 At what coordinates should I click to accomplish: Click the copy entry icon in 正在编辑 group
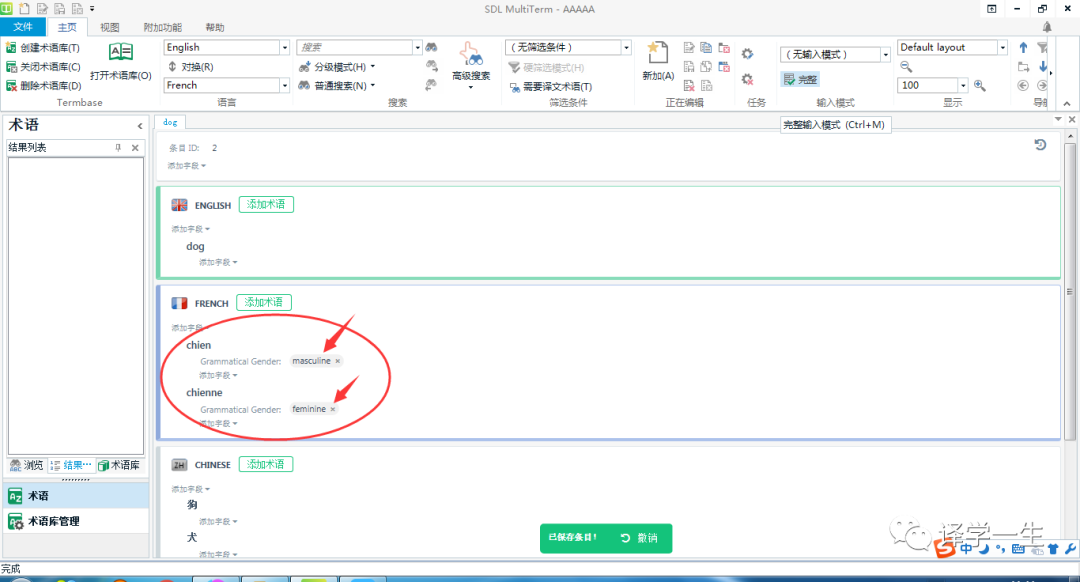706,48
